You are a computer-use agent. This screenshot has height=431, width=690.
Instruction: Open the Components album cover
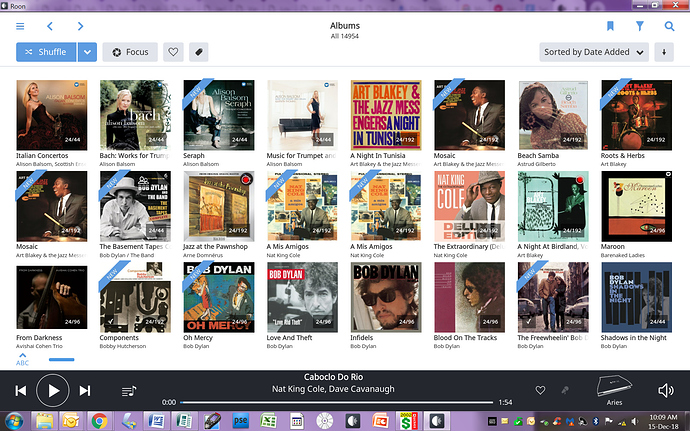tap(135, 297)
